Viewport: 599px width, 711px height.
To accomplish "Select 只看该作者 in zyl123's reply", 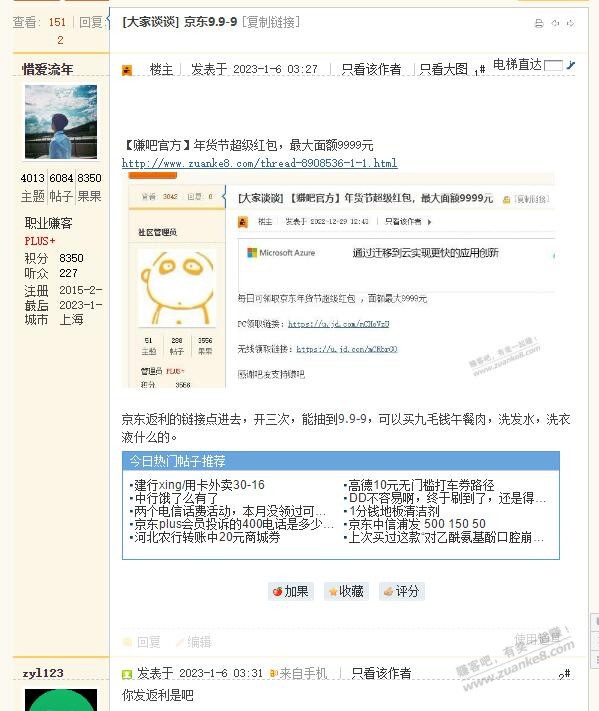I will (381, 673).
